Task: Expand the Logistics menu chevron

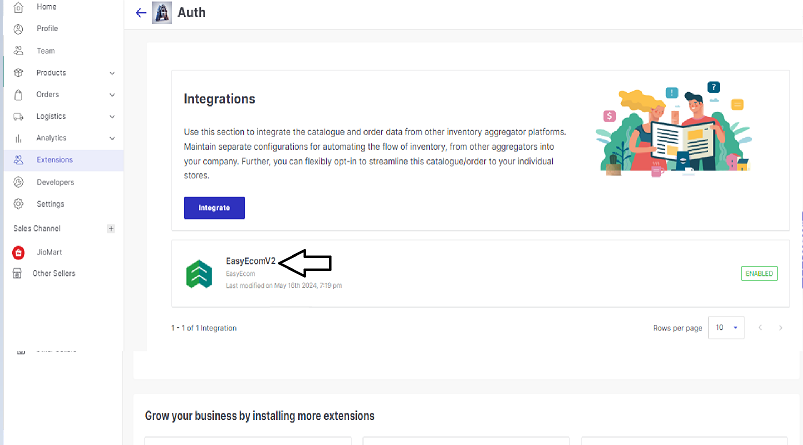Action: point(112,117)
